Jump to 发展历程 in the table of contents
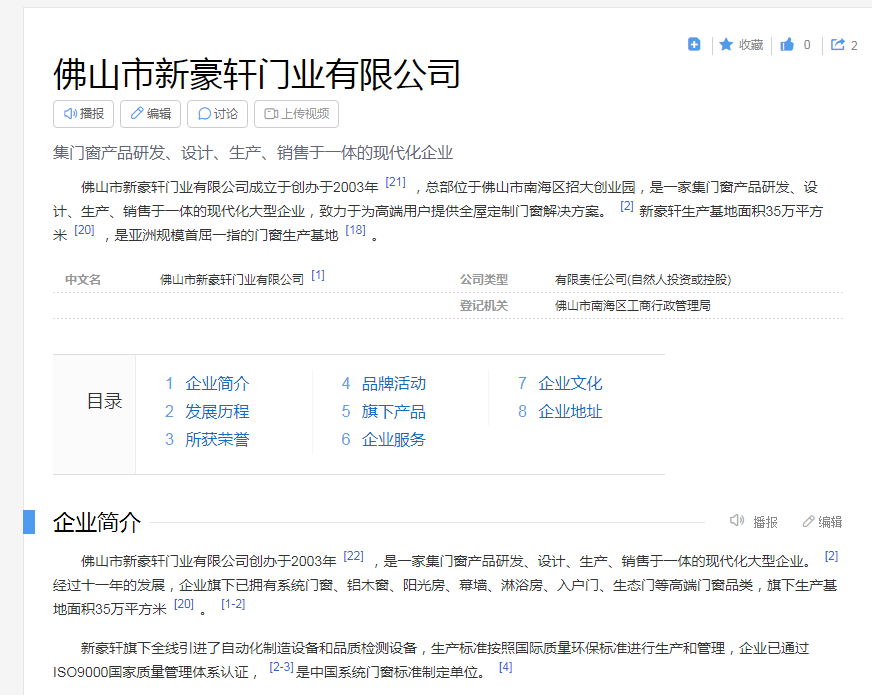The width and height of the screenshot is (872, 695). coord(217,411)
